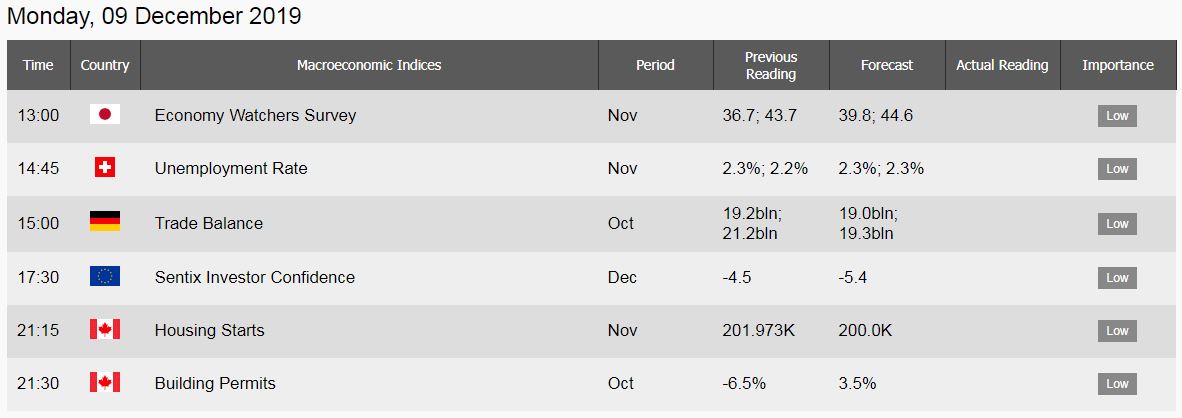
Task: Open the Sentix Investor Confidence entry
Action: (255, 277)
